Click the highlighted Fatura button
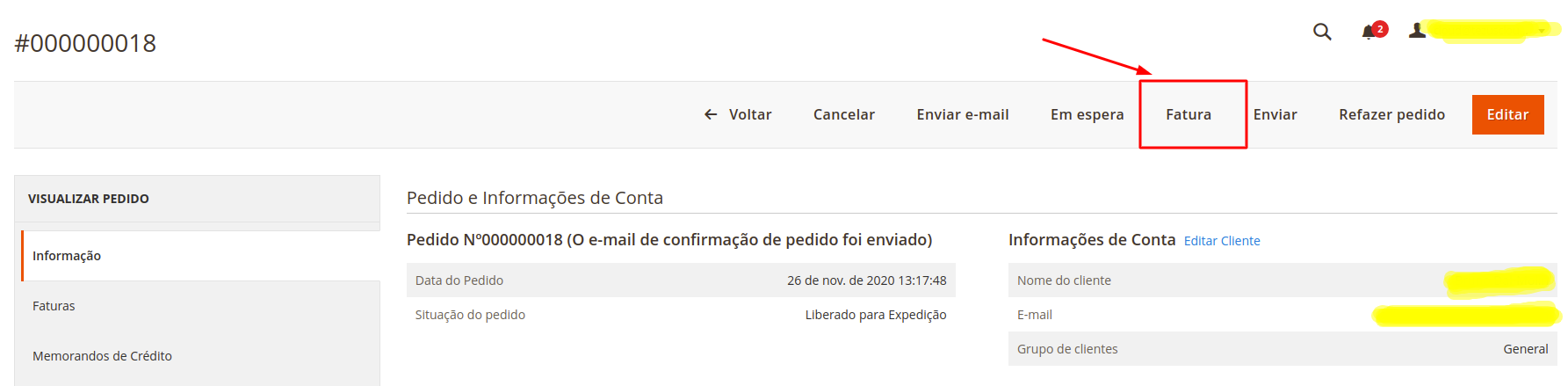This screenshot has width=1568, height=386. point(1189,114)
